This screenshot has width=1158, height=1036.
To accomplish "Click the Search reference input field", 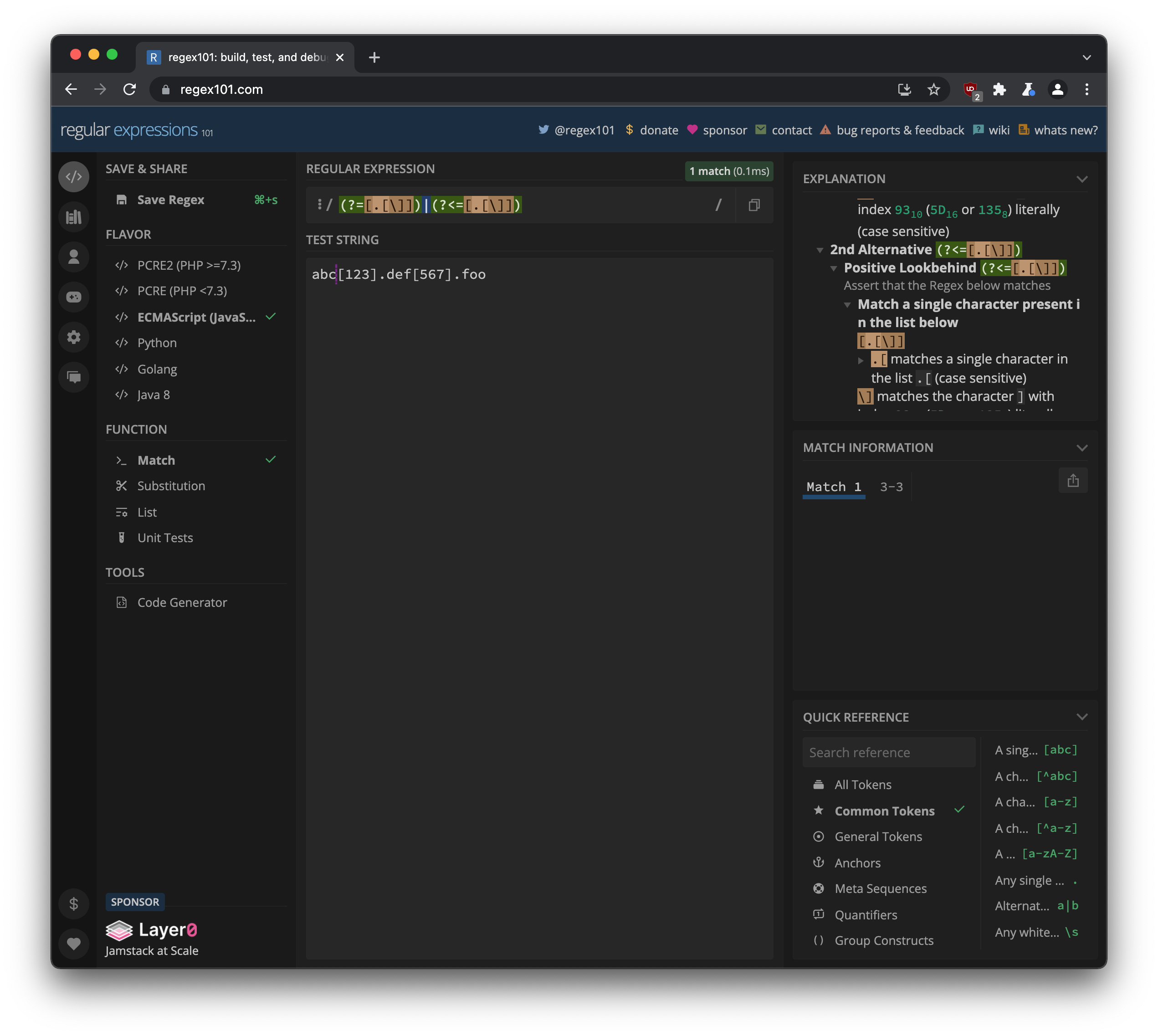I will [888, 753].
